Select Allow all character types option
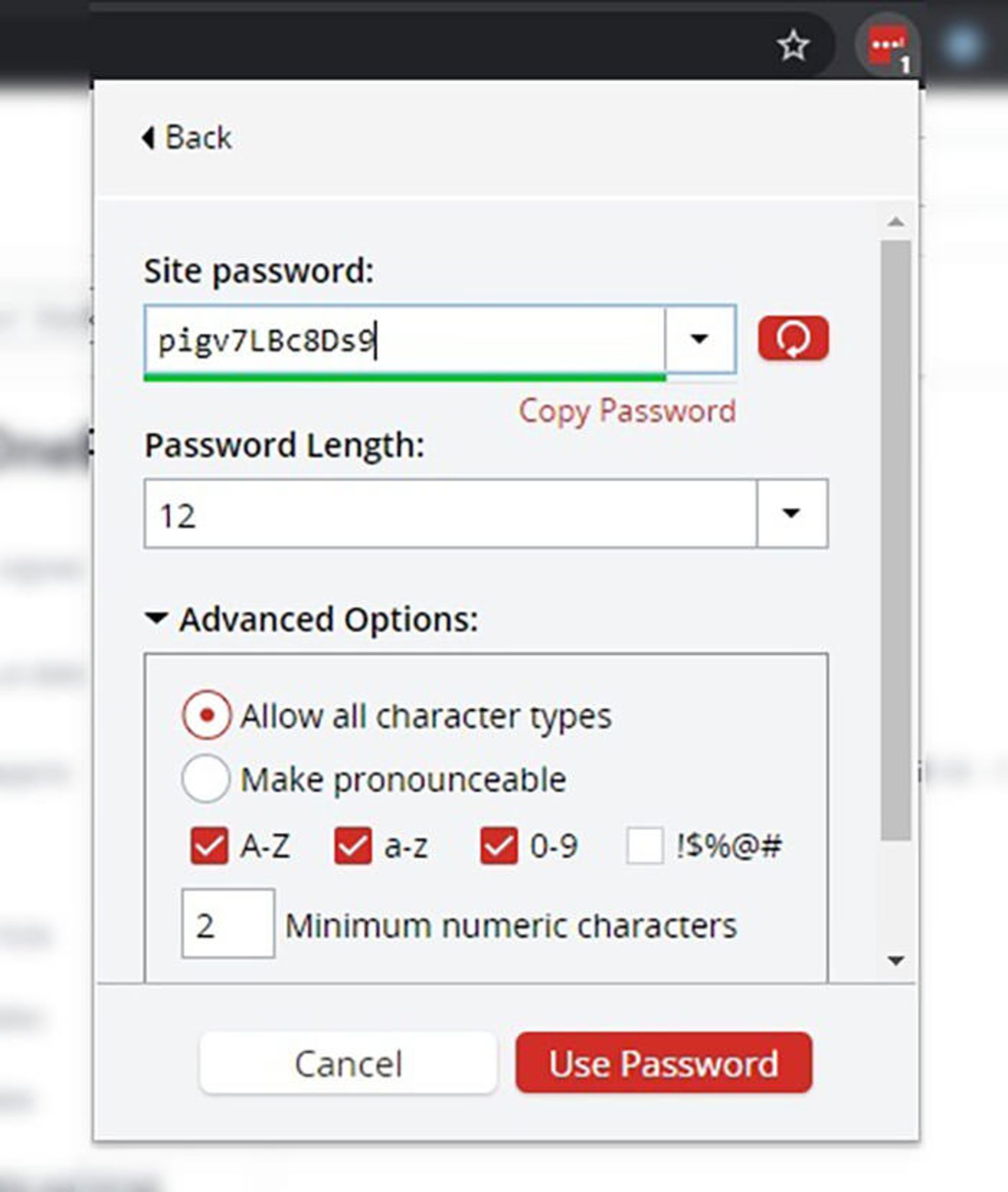Viewport: 1008px width, 1192px height. (207, 714)
